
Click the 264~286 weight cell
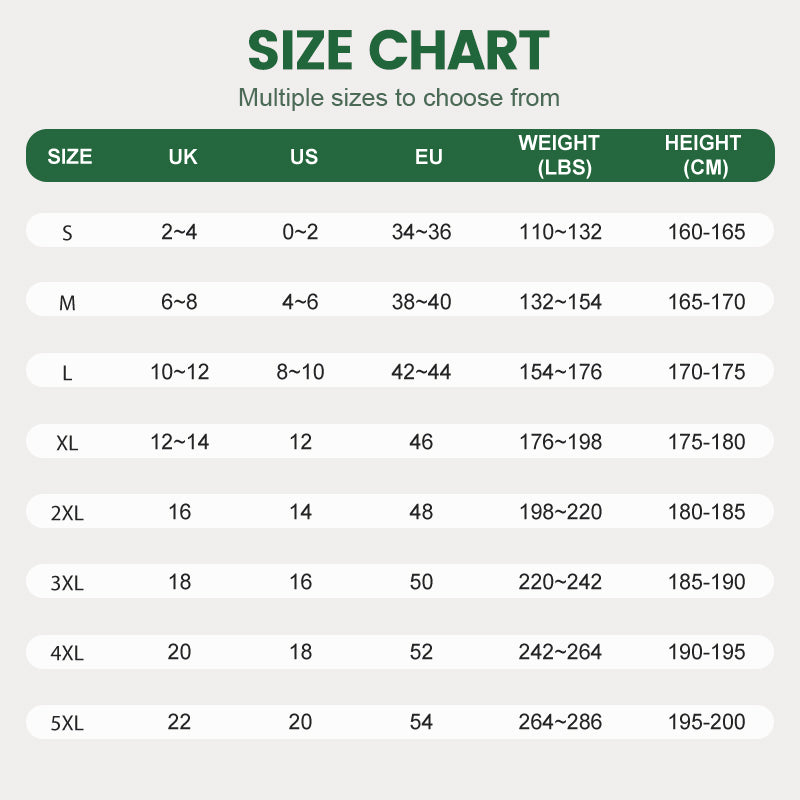pyautogui.click(x=561, y=722)
